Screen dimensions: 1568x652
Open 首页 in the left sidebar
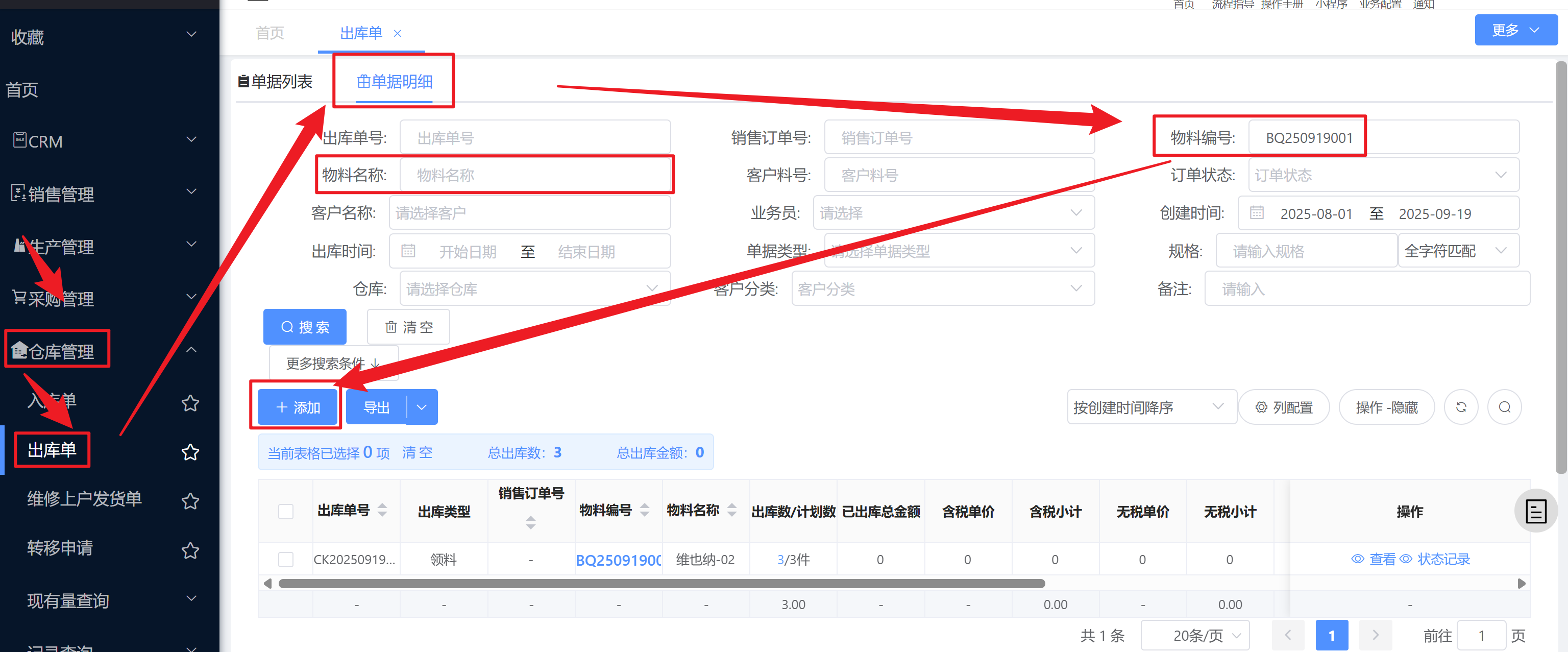22,89
